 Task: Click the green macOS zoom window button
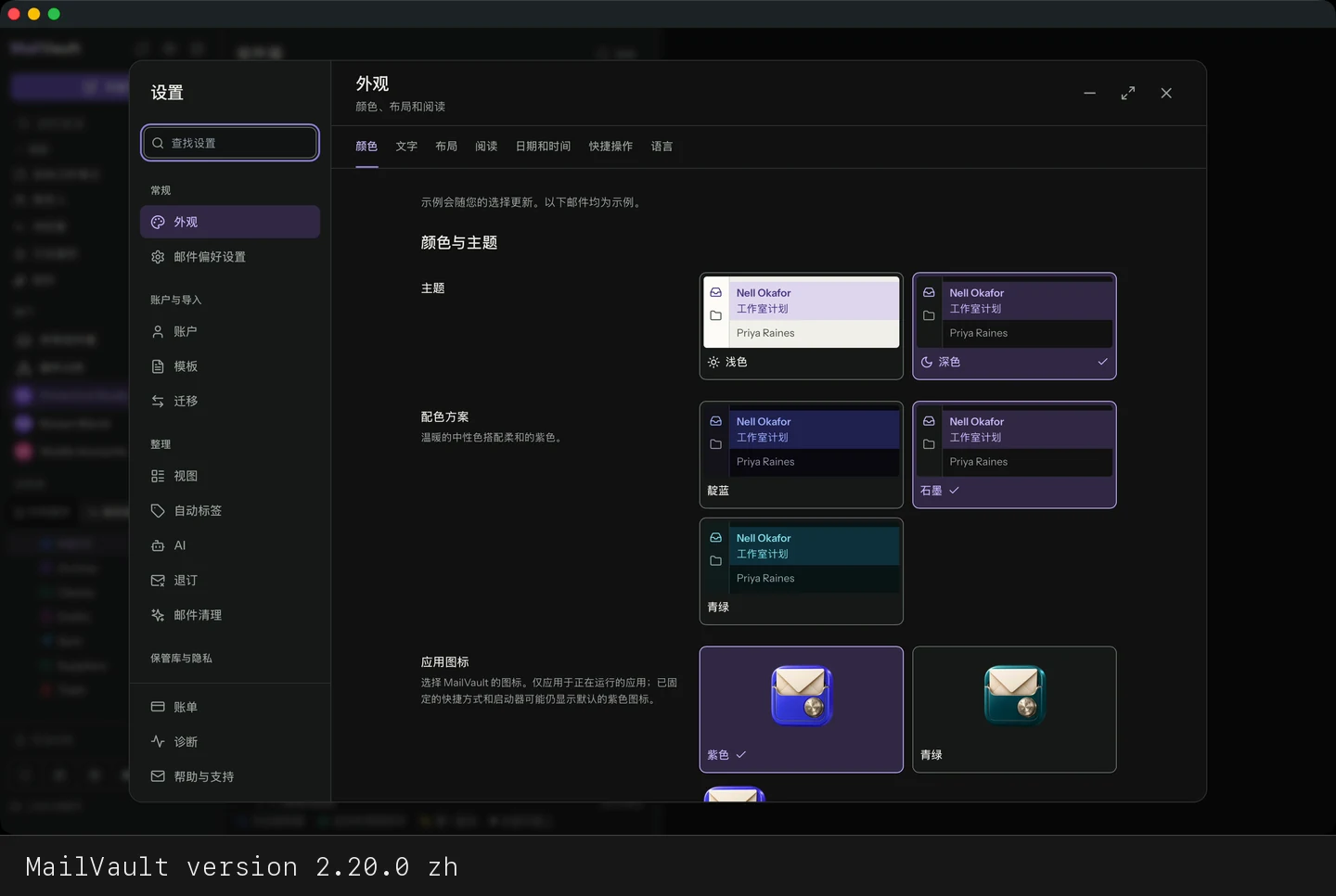pyautogui.click(x=54, y=14)
